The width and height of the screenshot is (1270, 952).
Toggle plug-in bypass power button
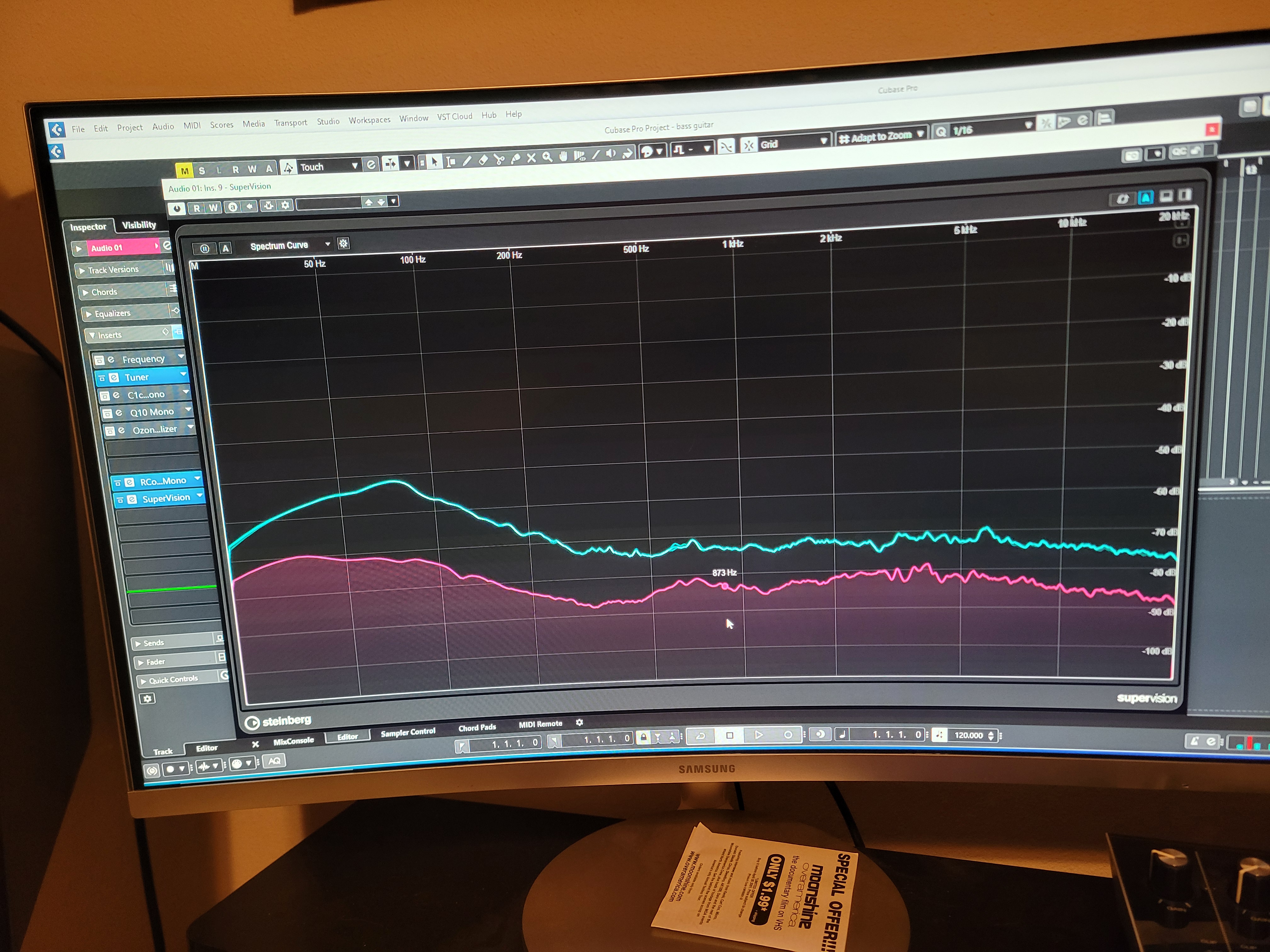[x=176, y=209]
